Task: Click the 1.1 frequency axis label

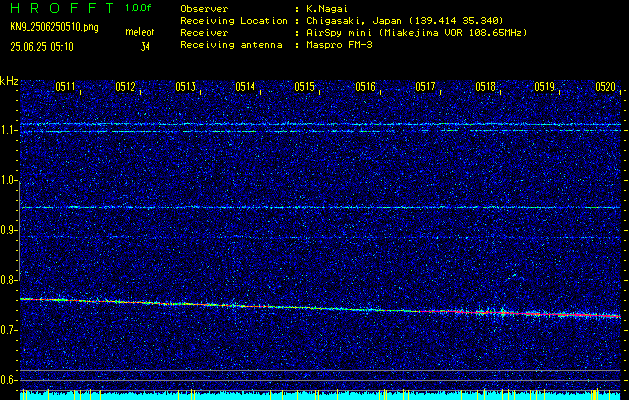Action: [8, 130]
